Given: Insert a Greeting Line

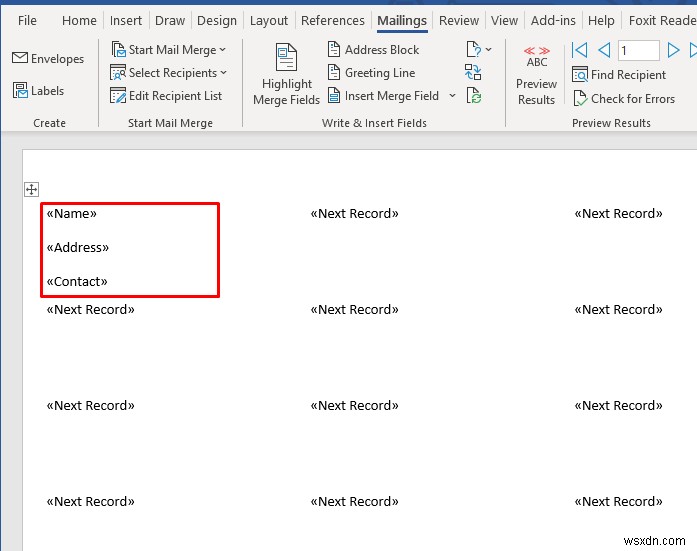Looking at the screenshot, I should pos(372,72).
